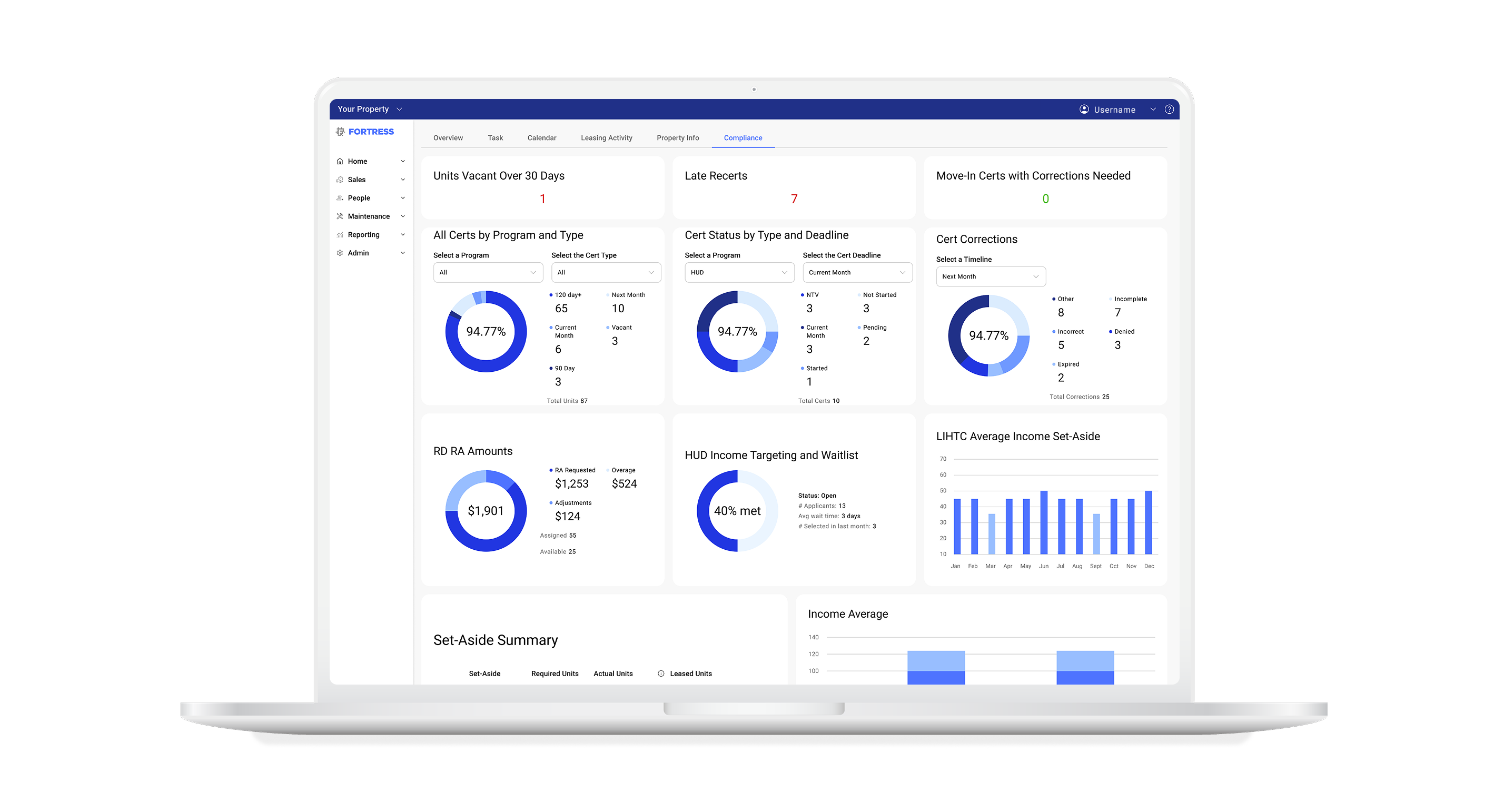This screenshot has height=812, width=1504.
Task: Click the Reporting chart icon
Action: click(x=340, y=235)
